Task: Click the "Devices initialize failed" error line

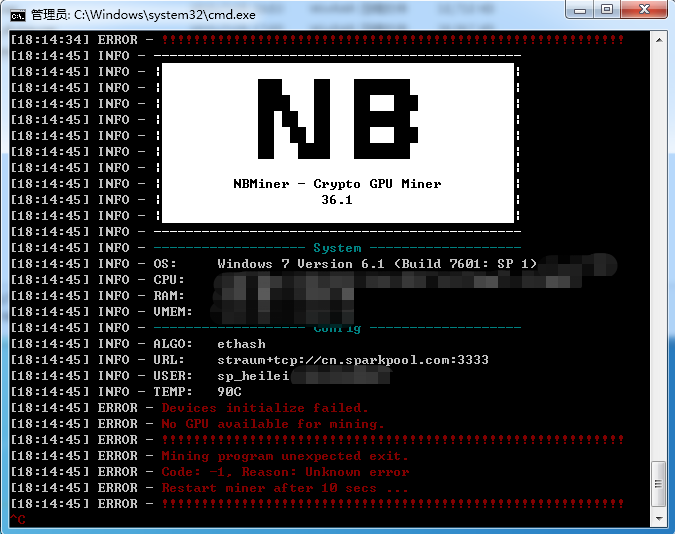Action: tap(265, 408)
